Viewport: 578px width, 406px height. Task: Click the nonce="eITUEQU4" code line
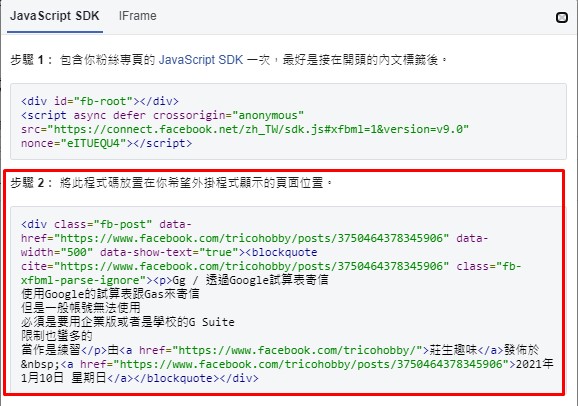pos(107,143)
